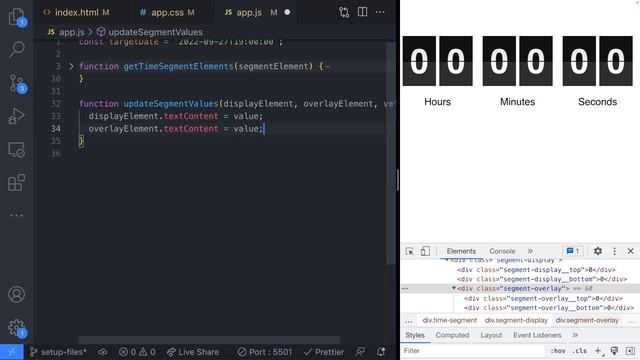Select the segment-overlay__top div node

click(543, 298)
